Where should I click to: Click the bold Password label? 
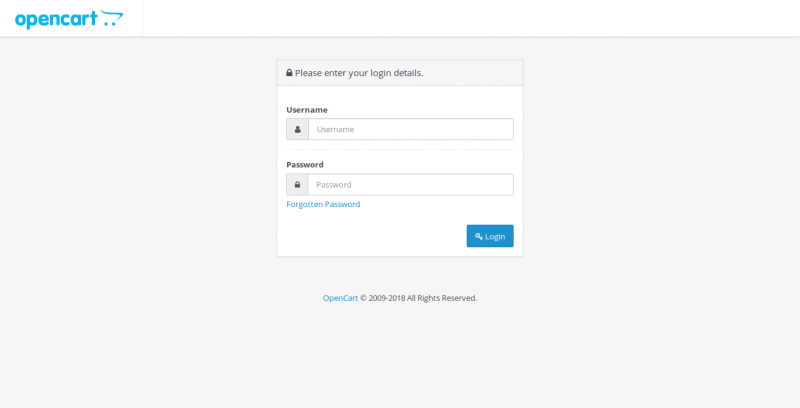pyautogui.click(x=305, y=164)
